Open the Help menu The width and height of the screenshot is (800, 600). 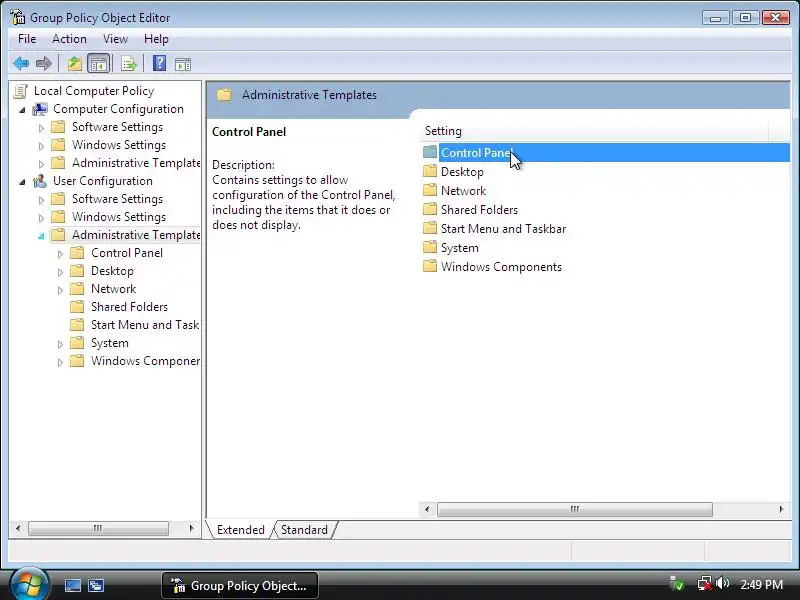pos(156,39)
